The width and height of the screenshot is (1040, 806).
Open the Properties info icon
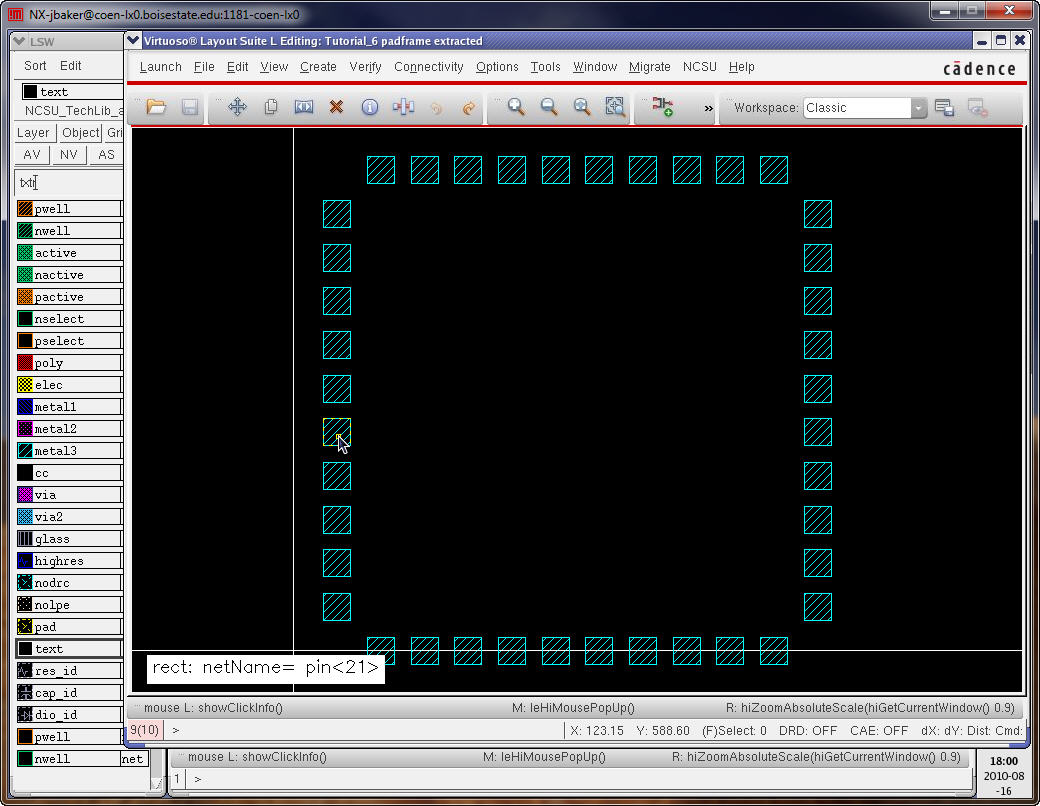coord(369,107)
